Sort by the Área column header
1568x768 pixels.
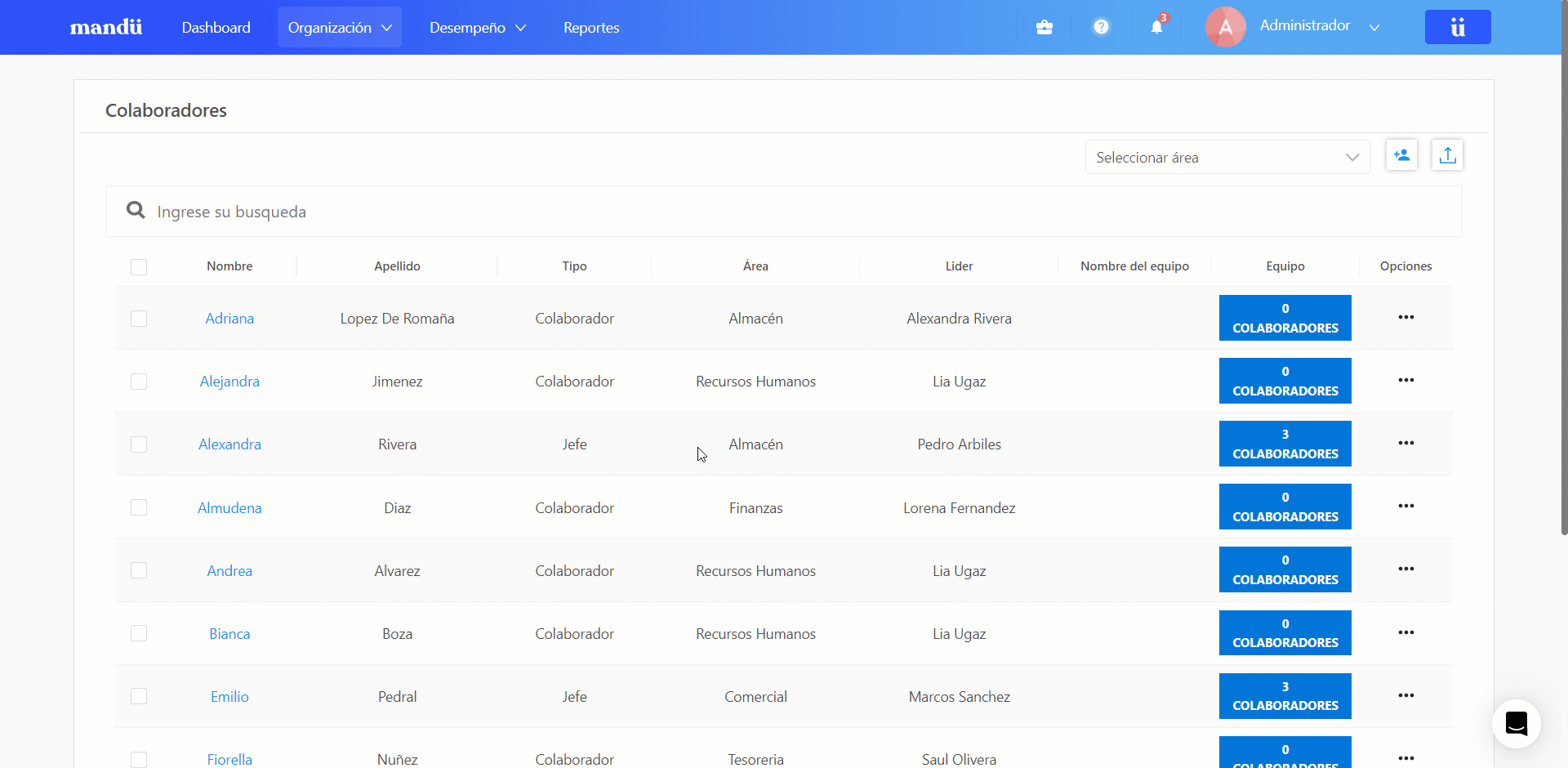(x=755, y=266)
